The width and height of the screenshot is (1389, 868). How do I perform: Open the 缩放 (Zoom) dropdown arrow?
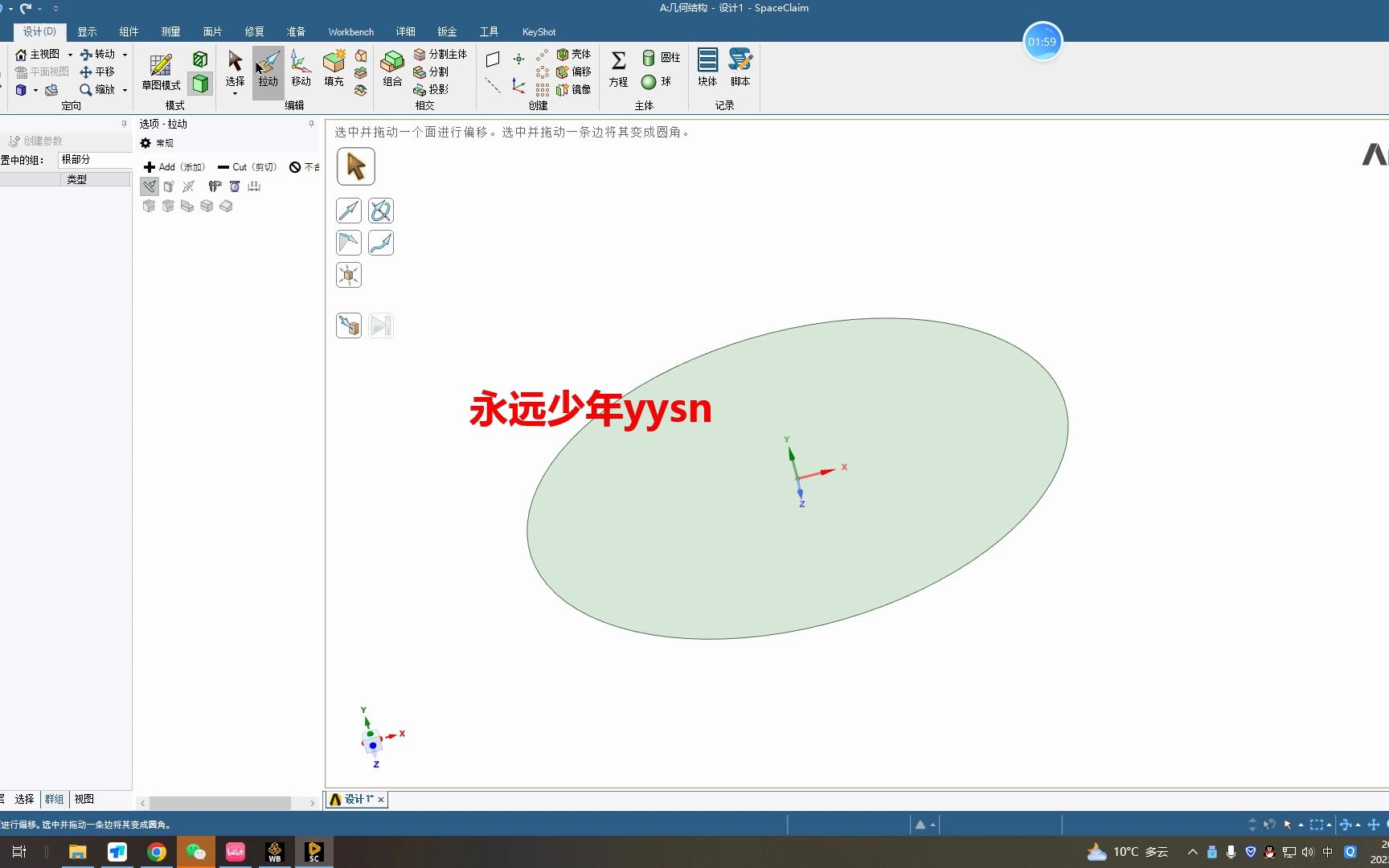125,90
